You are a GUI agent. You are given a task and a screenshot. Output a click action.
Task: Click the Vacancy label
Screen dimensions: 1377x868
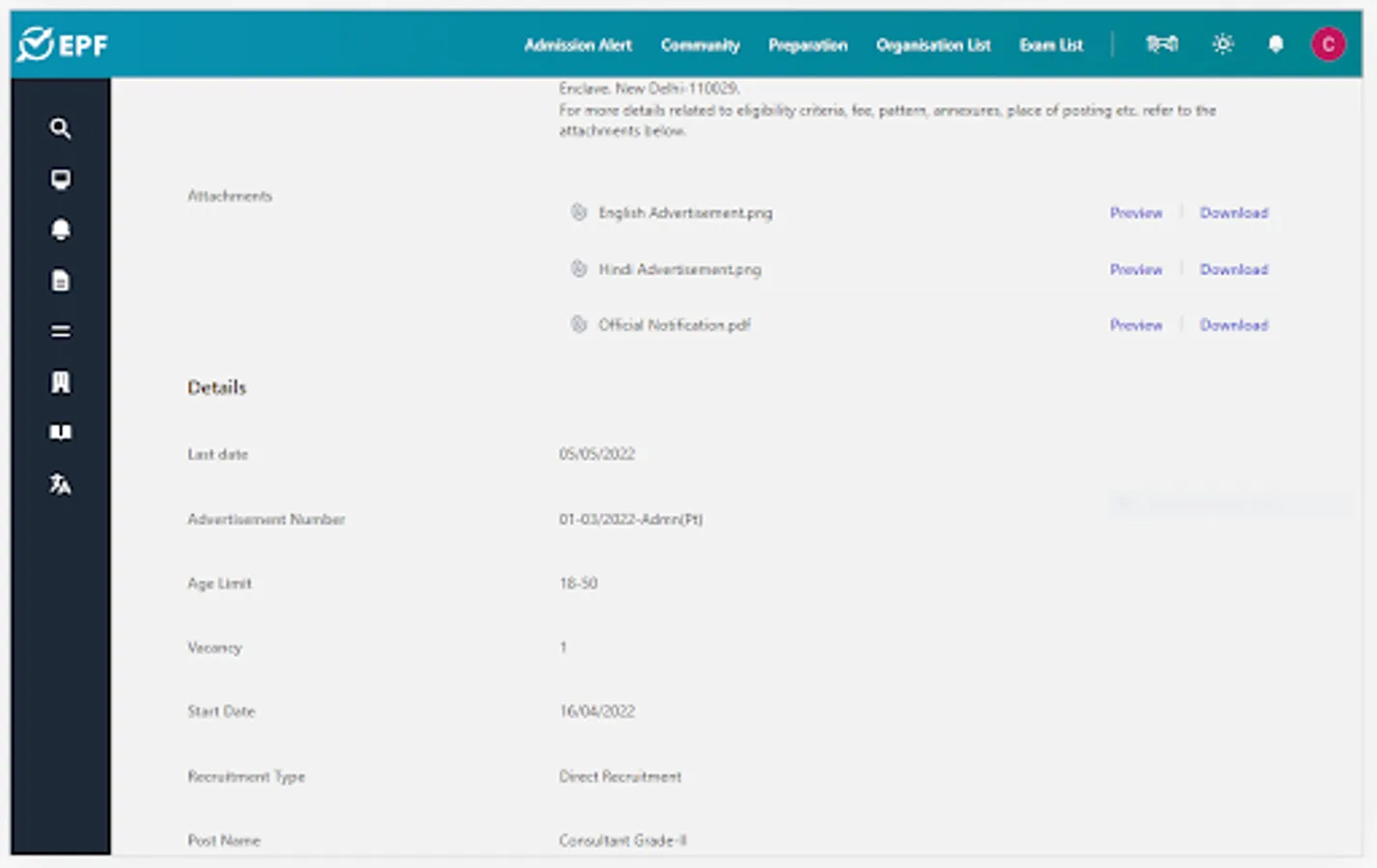214,648
